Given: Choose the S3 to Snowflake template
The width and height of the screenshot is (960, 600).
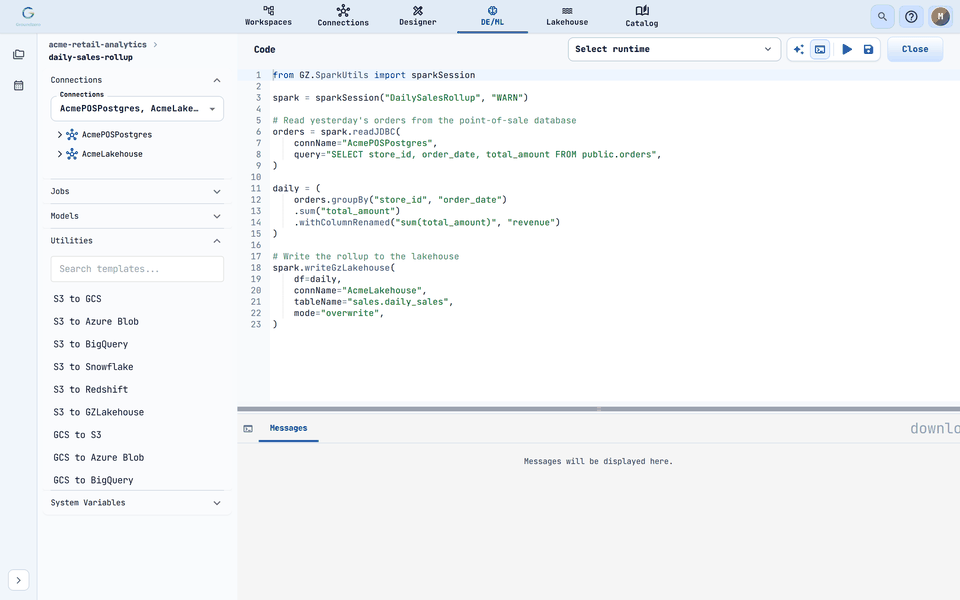Looking at the screenshot, I should click(93, 367).
